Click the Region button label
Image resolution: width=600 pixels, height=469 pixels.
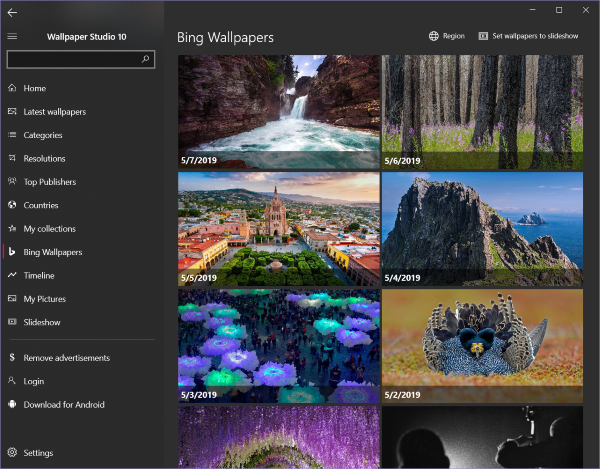coord(454,36)
